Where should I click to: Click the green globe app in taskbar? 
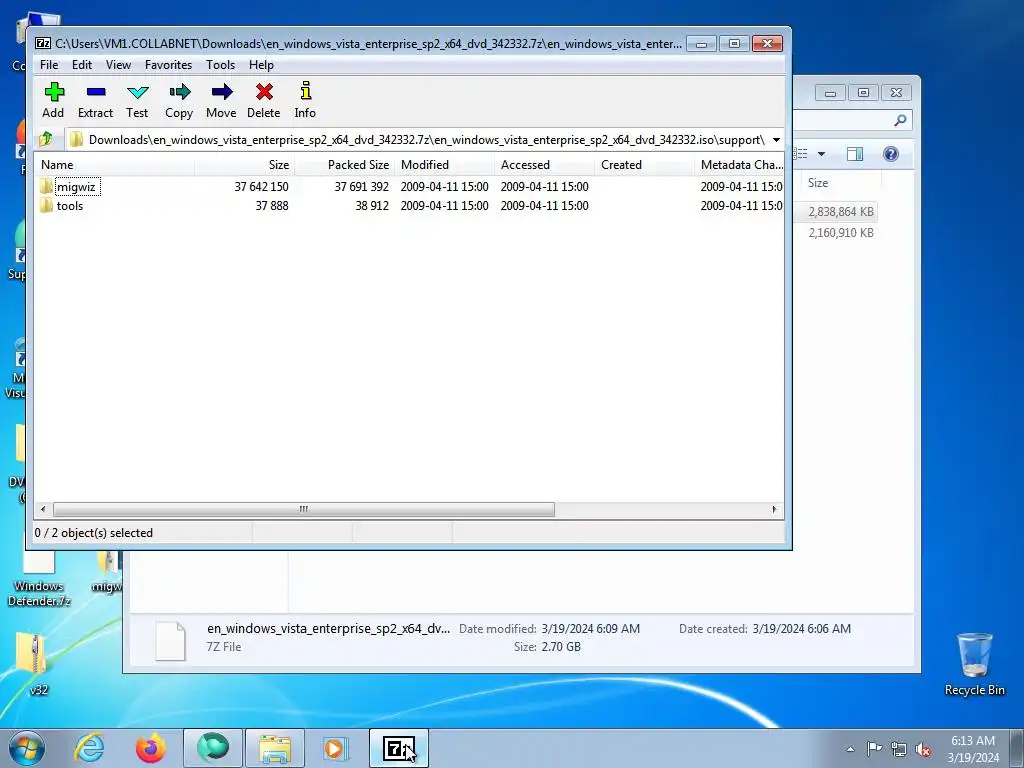(213, 748)
